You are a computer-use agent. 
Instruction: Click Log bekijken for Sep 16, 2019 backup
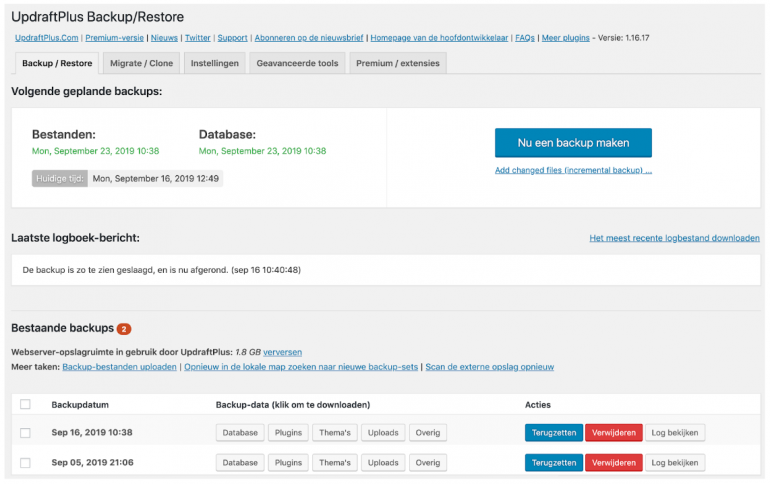click(675, 432)
